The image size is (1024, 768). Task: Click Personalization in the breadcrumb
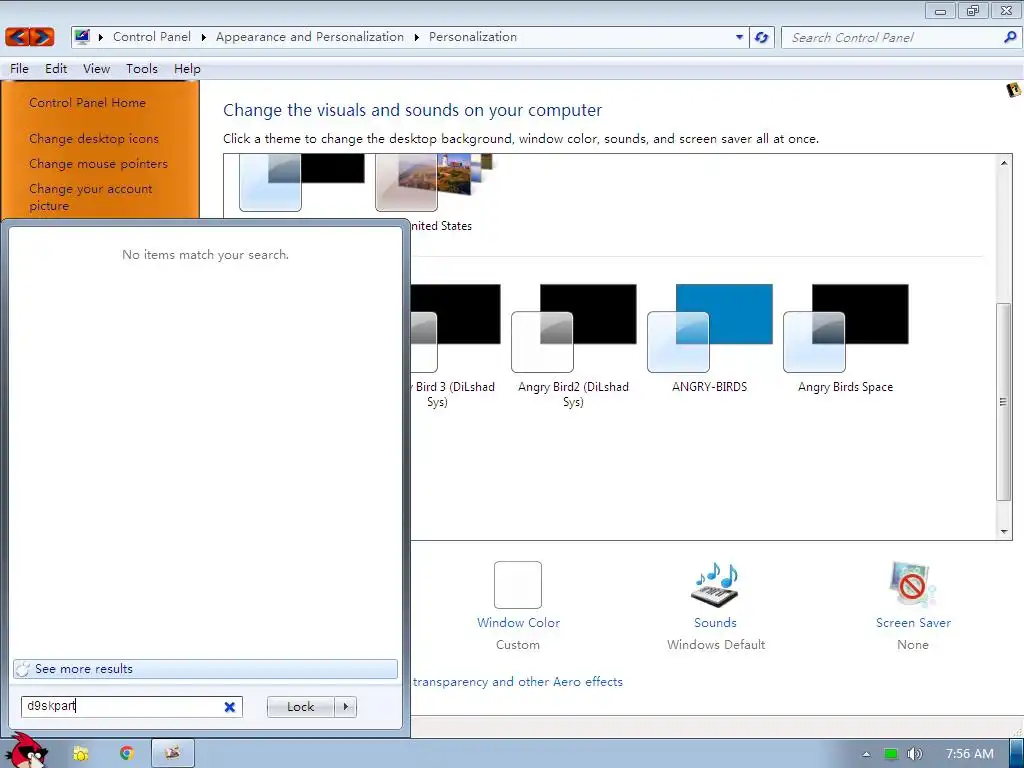coord(473,37)
